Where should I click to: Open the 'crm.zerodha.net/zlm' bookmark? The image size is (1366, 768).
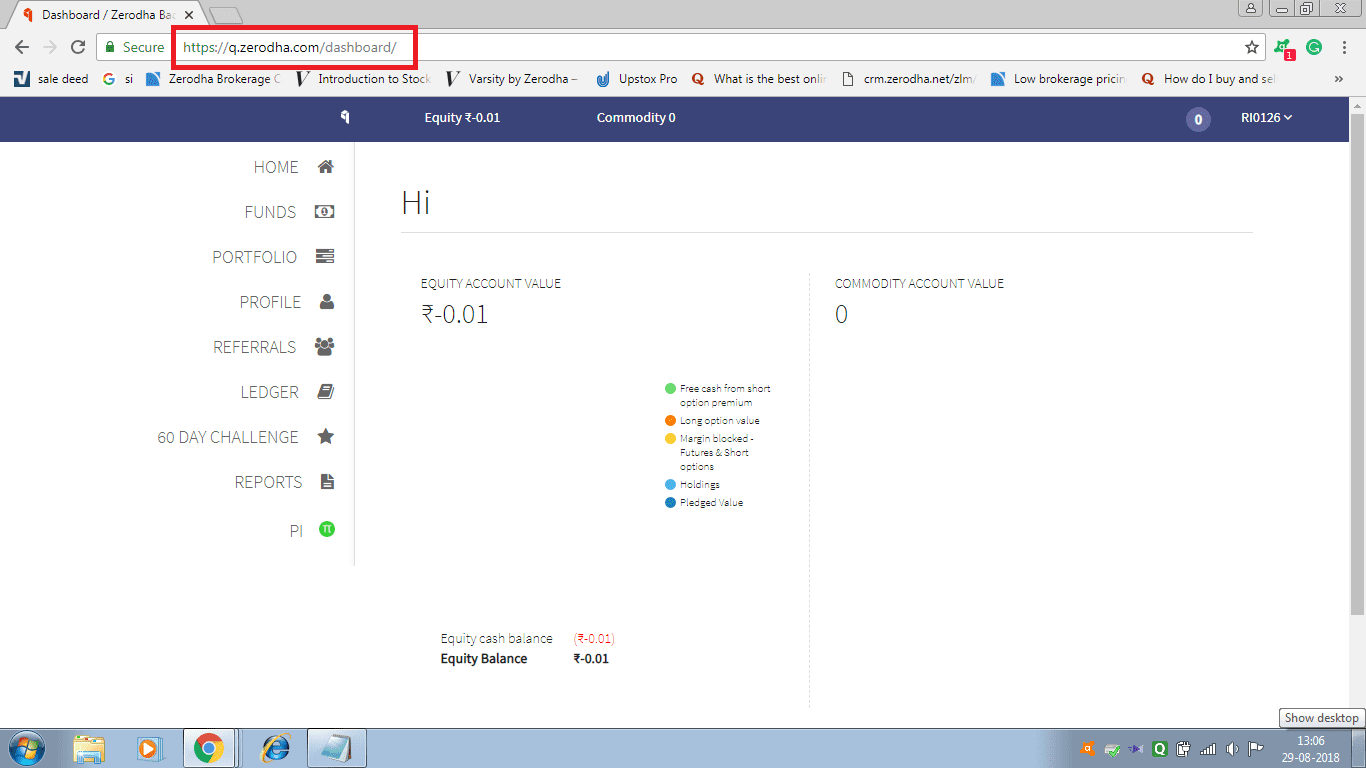pos(909,79)
